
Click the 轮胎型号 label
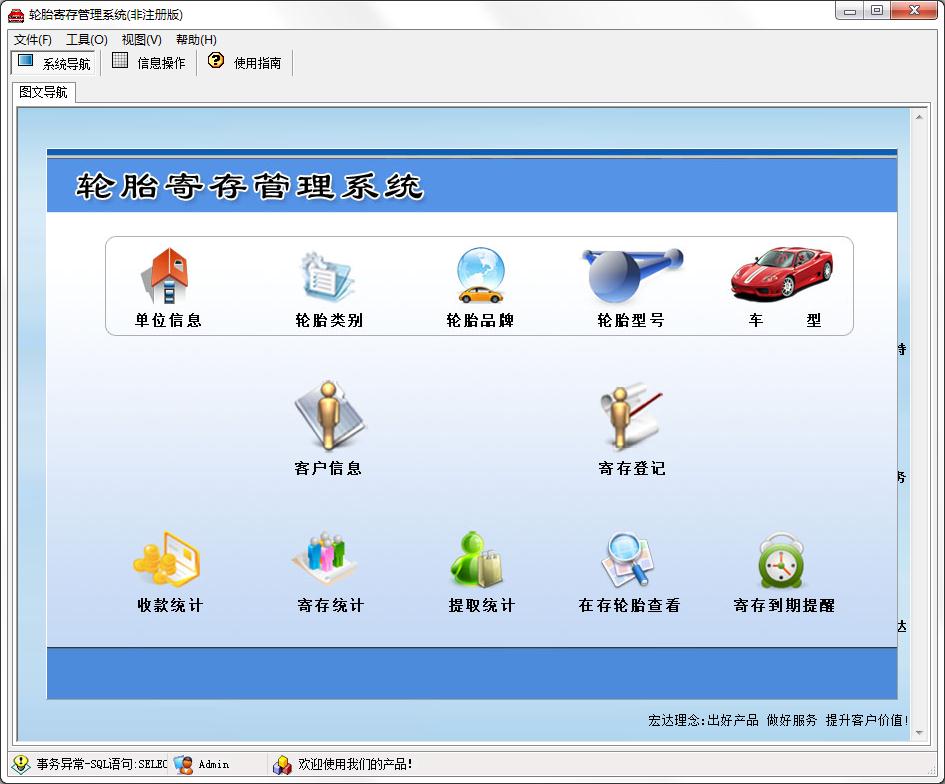pyautogui.click(x=631, y=320)
